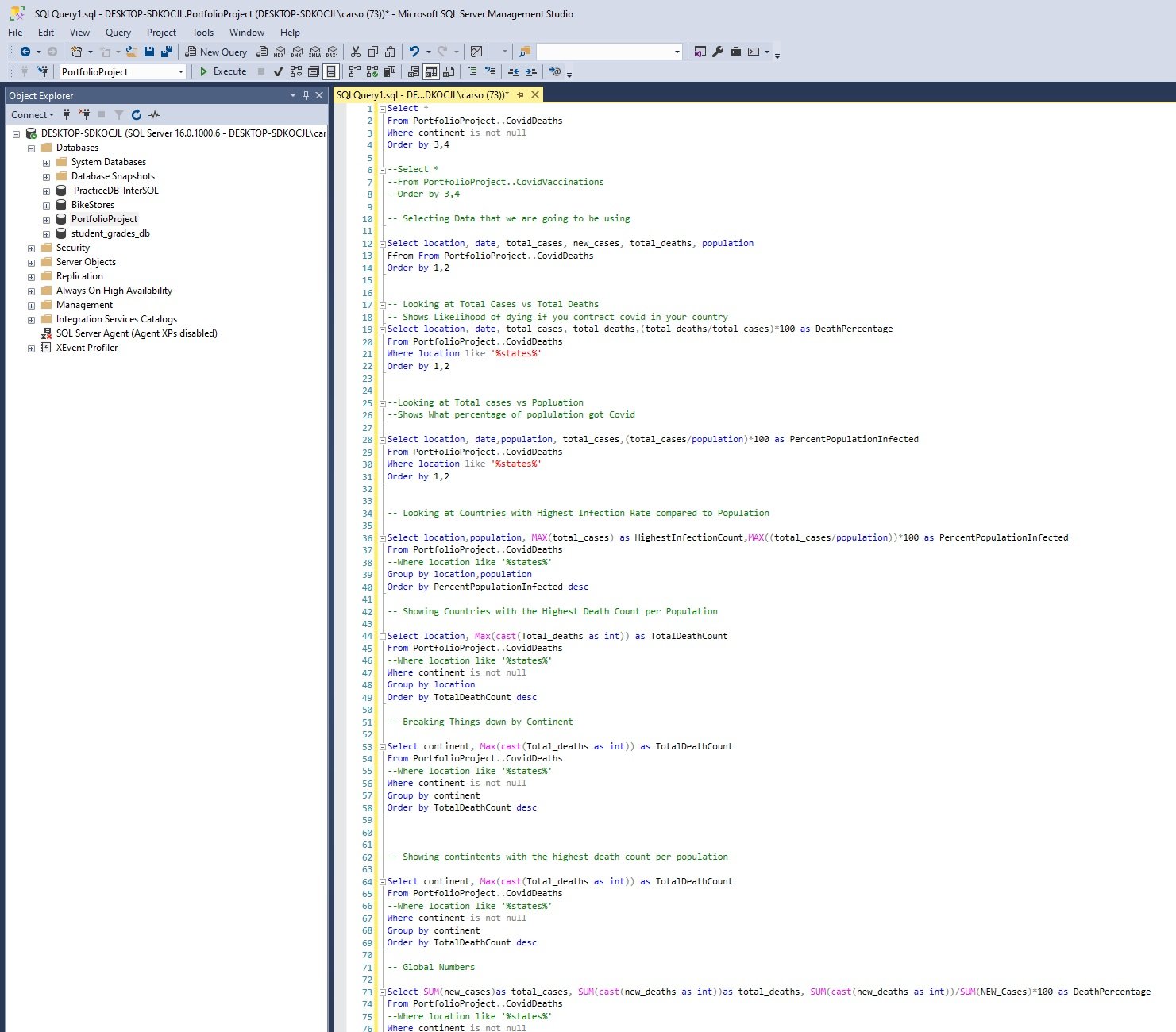This screenshot has height=1032, width=1176.
Task: Uncomment the selected lines icon
Action: (x=490, y=71)
